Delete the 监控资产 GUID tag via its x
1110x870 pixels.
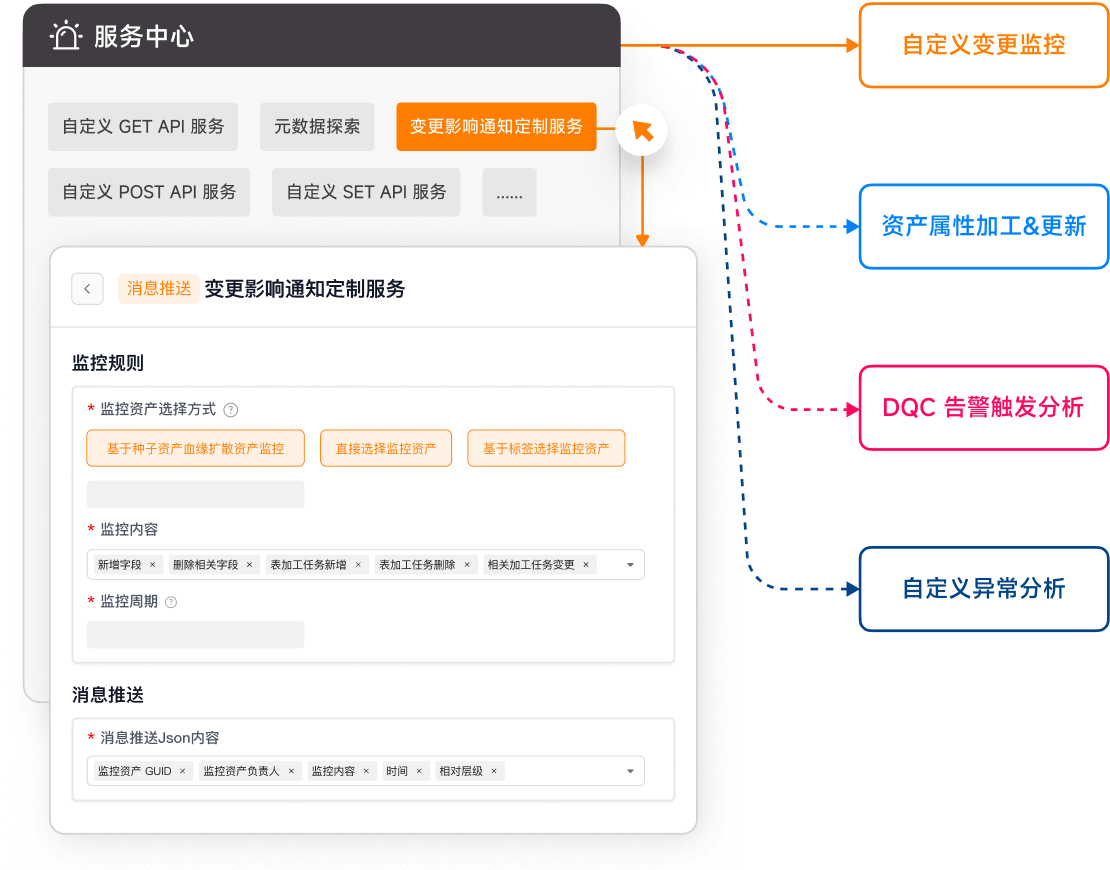point(182,771)
